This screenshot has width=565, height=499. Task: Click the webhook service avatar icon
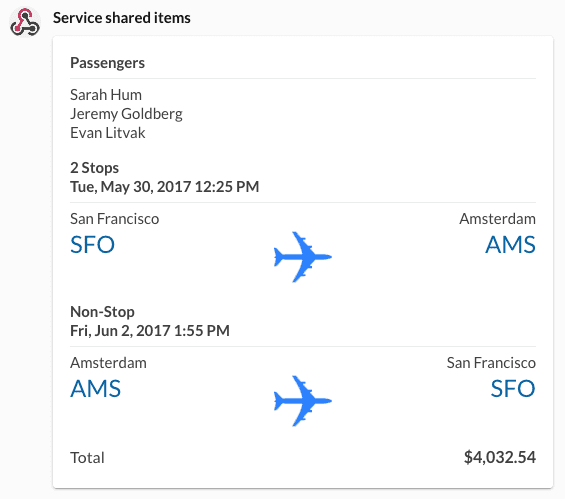(25, 22)
